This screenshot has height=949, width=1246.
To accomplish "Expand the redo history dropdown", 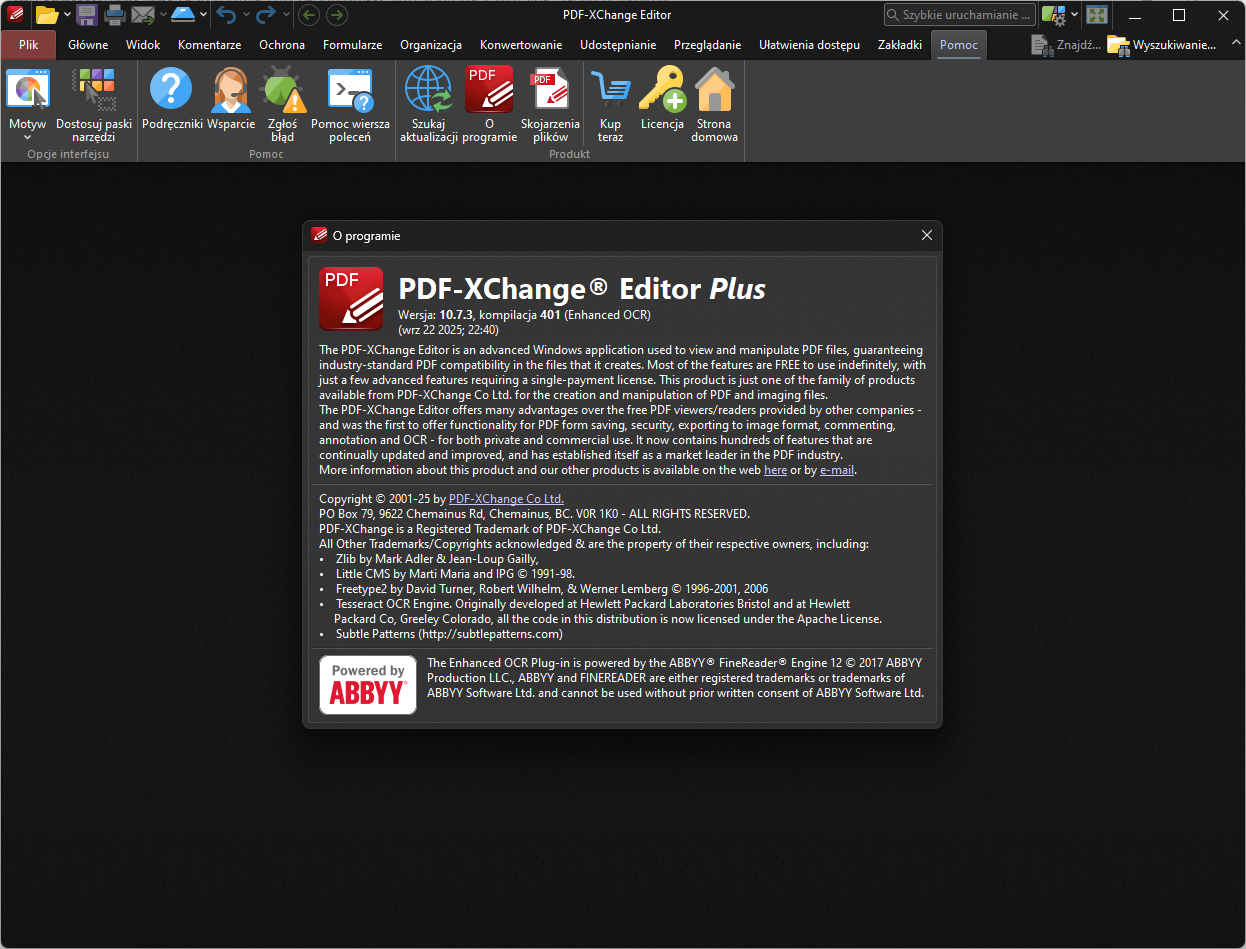I will [286, 14].
